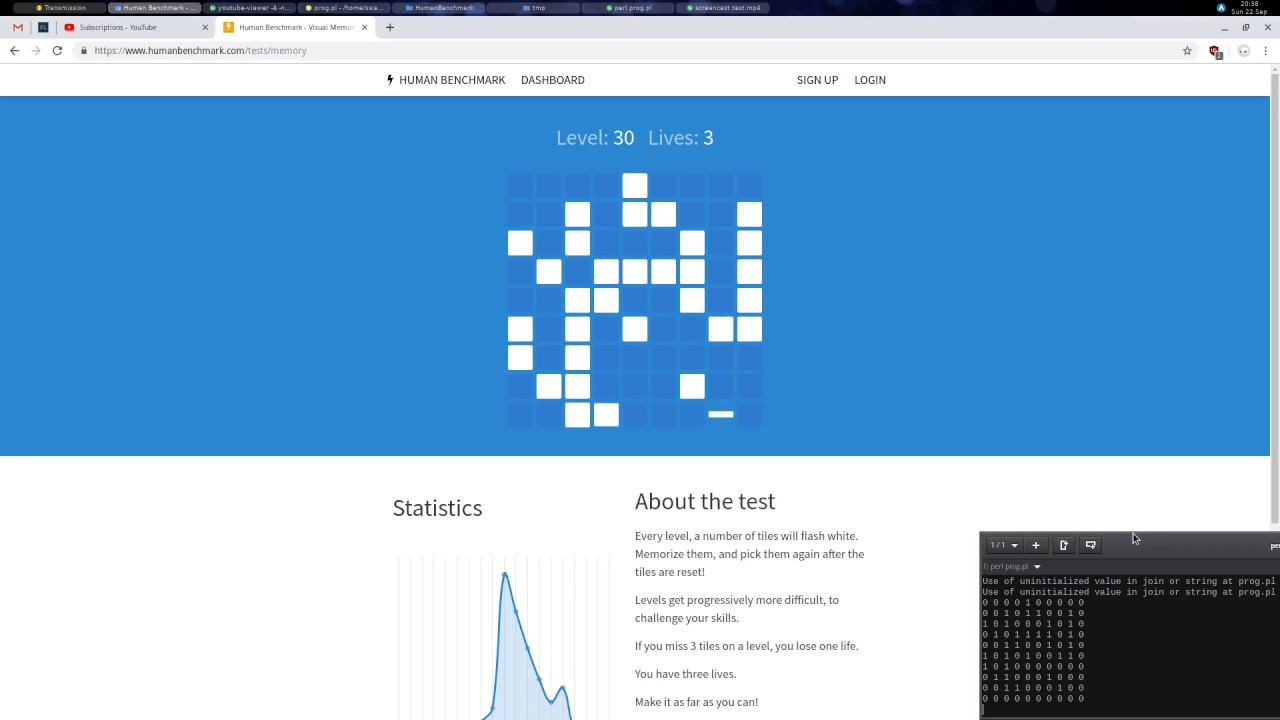Click the terminal detach tab icon
The height and width of the screenshot is (720, 1280).
click(x=1064, y=545)
